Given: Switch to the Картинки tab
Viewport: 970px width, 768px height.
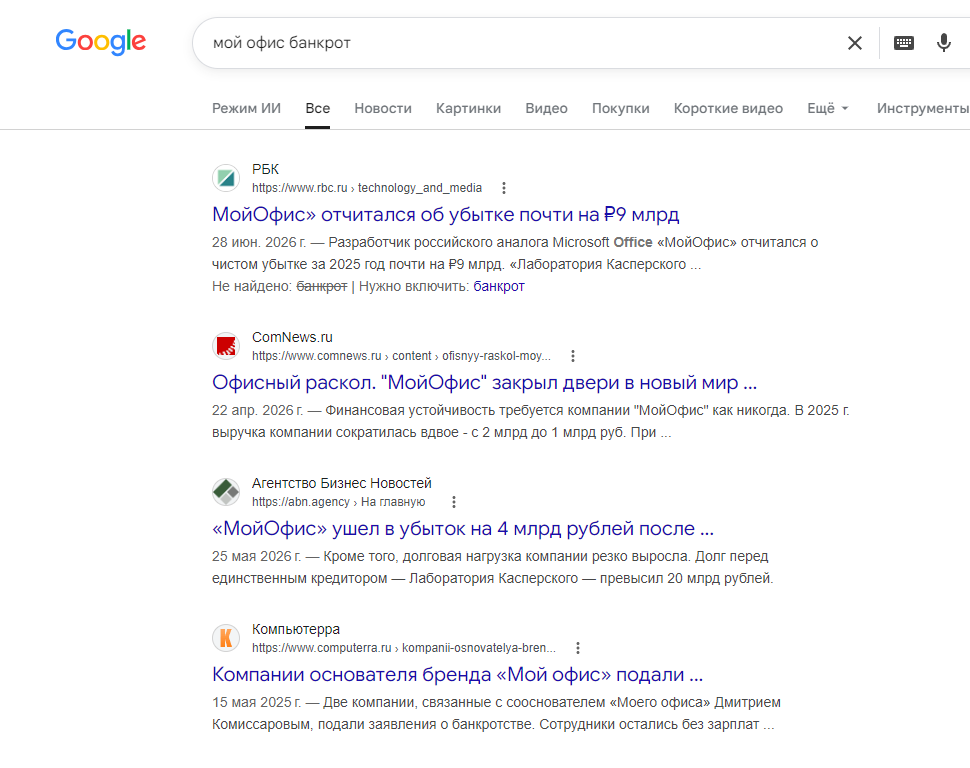Looking at the screenshot, I should (x=468, y=108).
